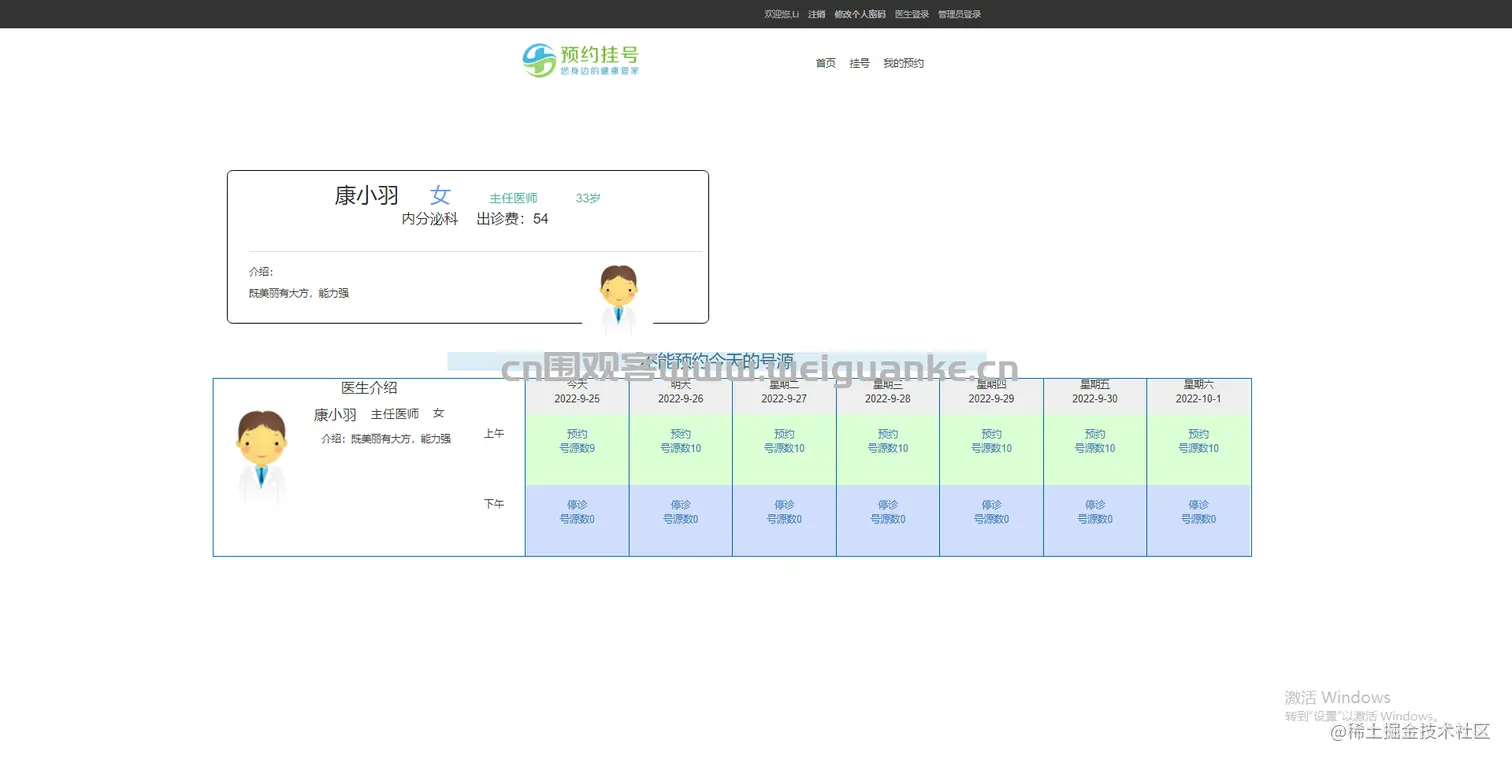Image resolution: width=1512 pixels, height=763 pixels.
Task: Click the 下午 row label
Action: (x=494, y=504)
